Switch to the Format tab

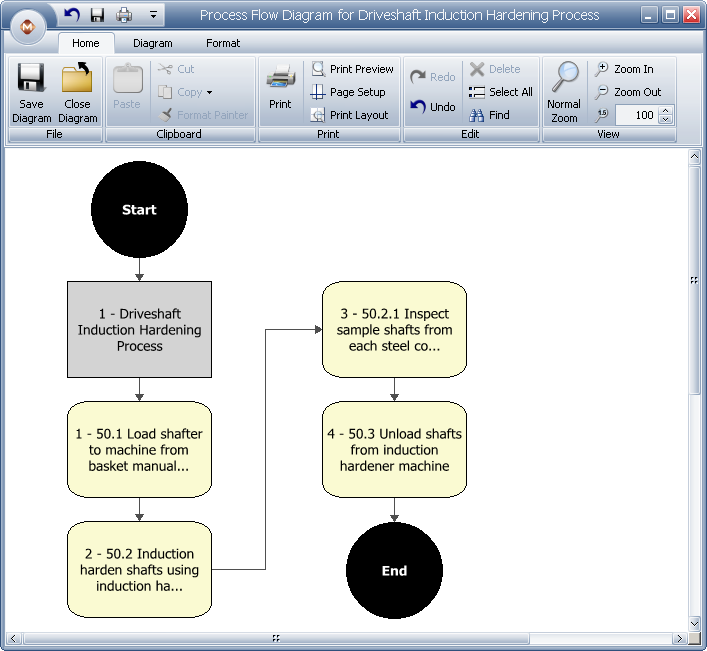(x=223, y=43)
